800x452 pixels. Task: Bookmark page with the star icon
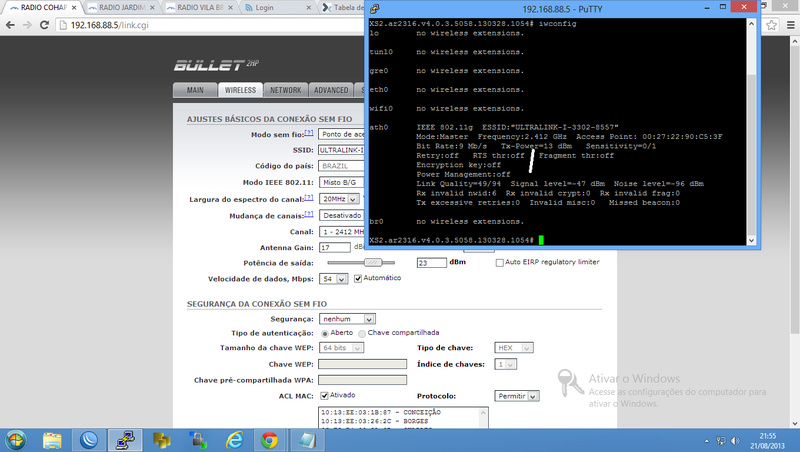coord(771,24)
